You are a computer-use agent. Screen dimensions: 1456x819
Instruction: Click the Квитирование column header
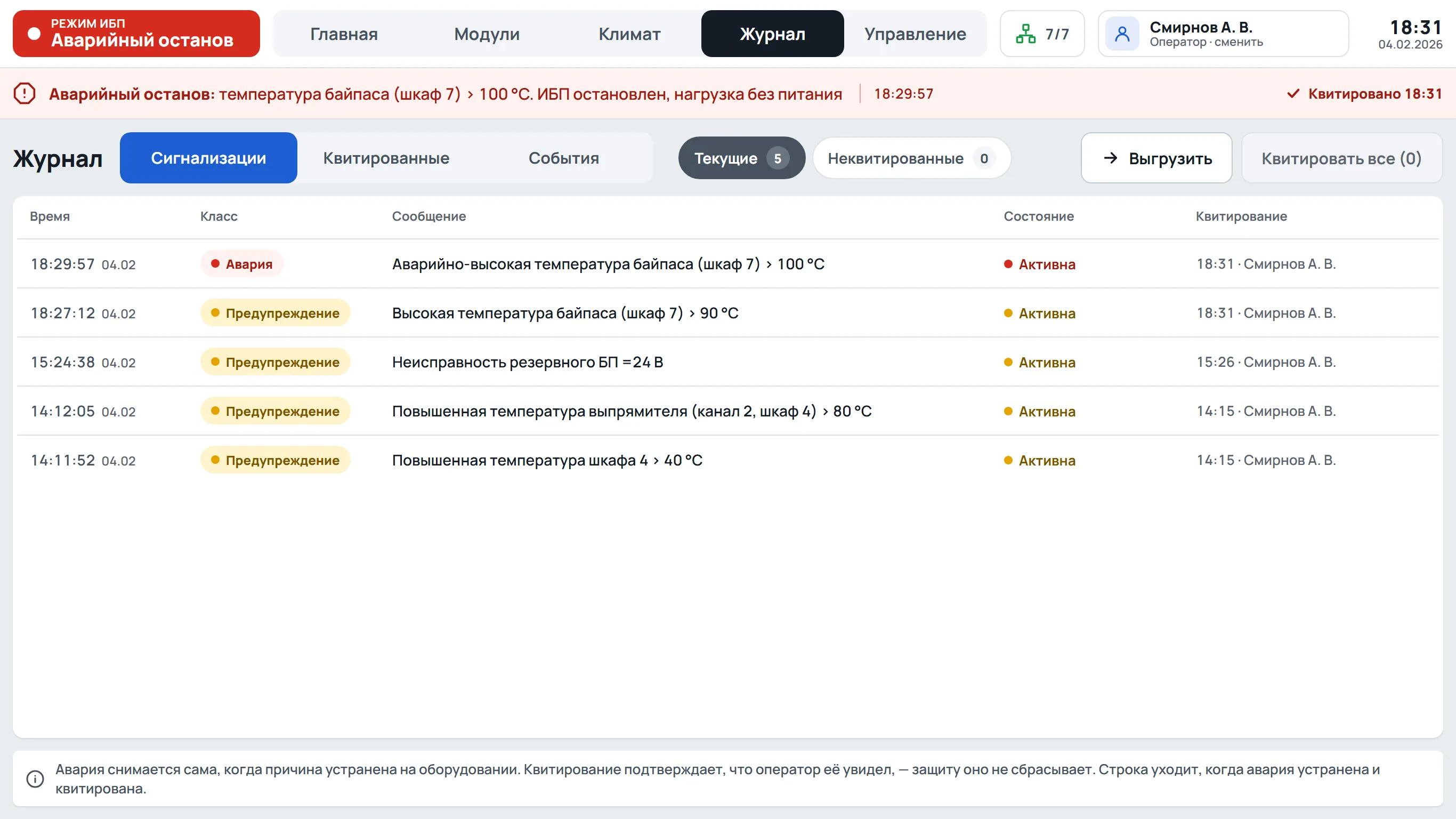[x=1241, y=216]
